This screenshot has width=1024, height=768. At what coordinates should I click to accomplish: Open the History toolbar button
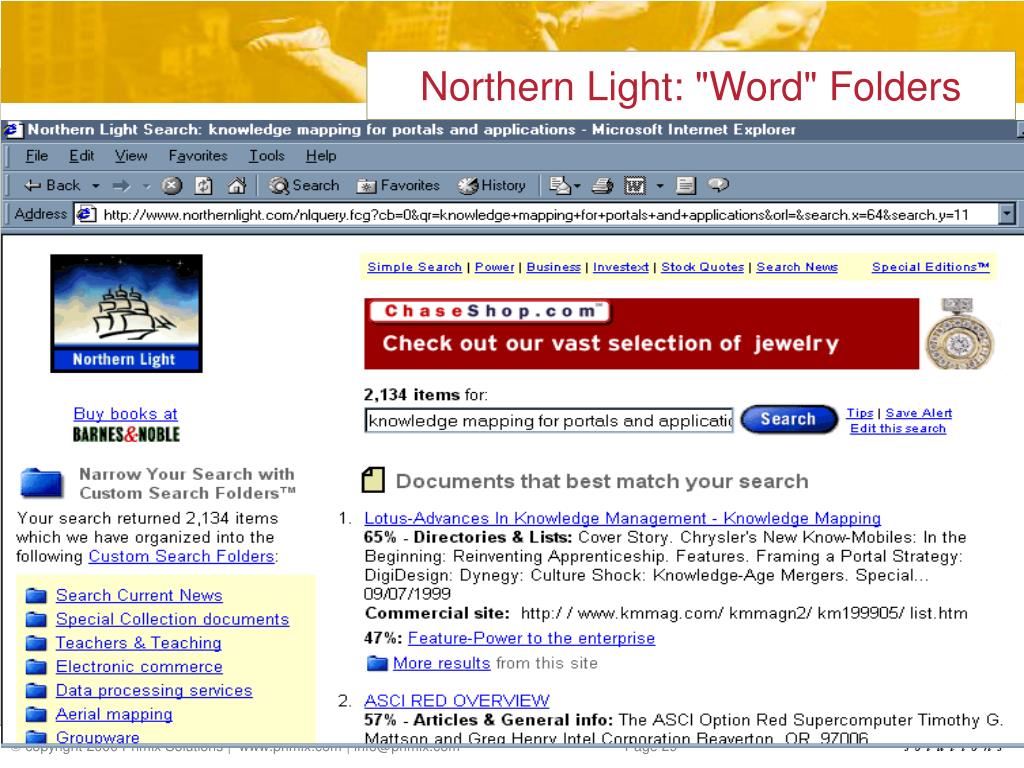pos(491,185)
